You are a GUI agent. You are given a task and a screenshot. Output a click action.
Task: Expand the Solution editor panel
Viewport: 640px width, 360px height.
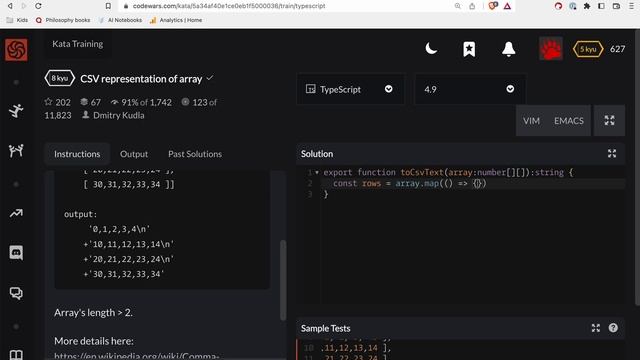point(612,153)
